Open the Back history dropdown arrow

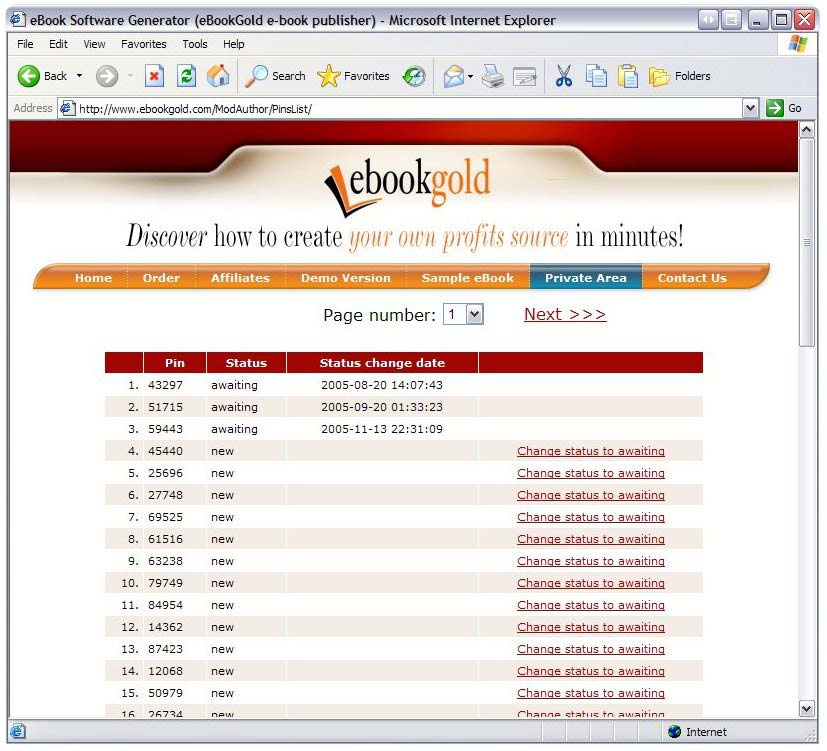click(79, 76)
